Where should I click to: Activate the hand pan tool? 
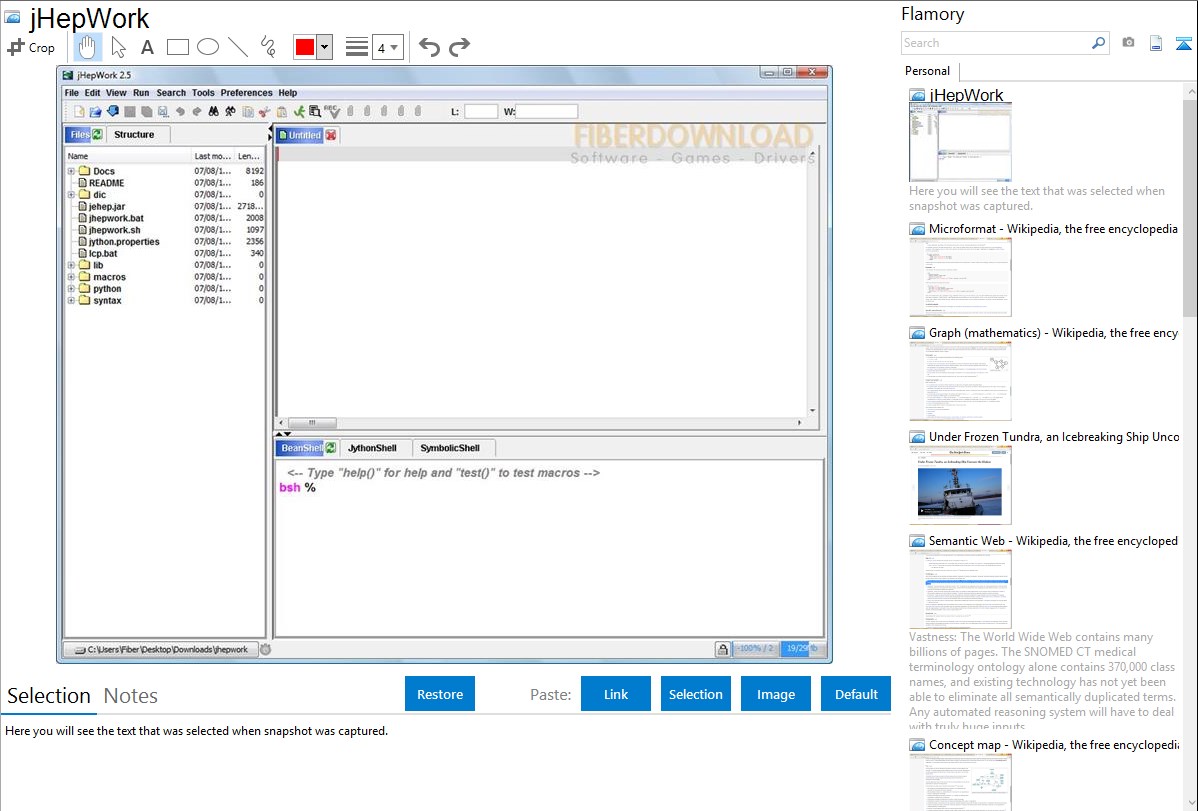87,47
